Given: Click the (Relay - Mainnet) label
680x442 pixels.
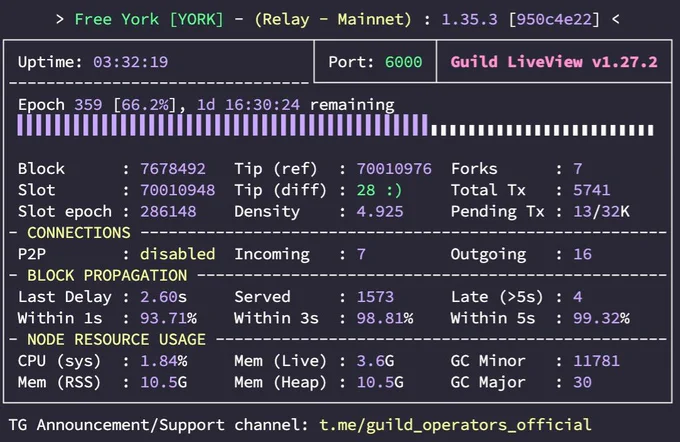Looking at the screenshot, I should (333, 20).
